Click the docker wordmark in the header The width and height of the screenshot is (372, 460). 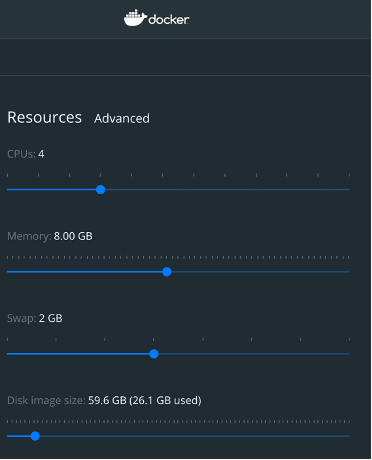[169, 20]
